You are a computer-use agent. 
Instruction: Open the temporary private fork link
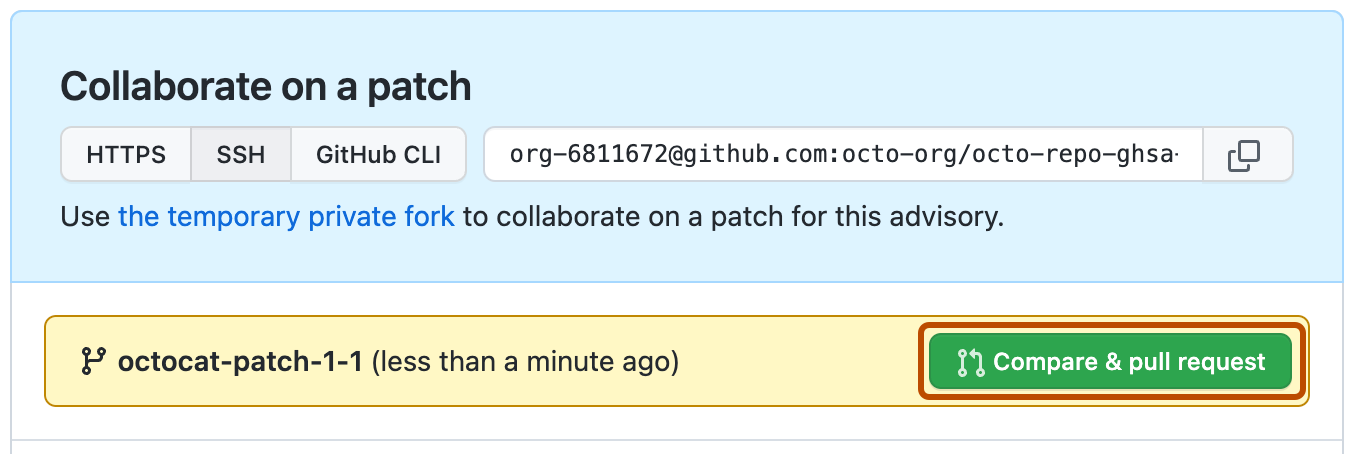(286, 216)
